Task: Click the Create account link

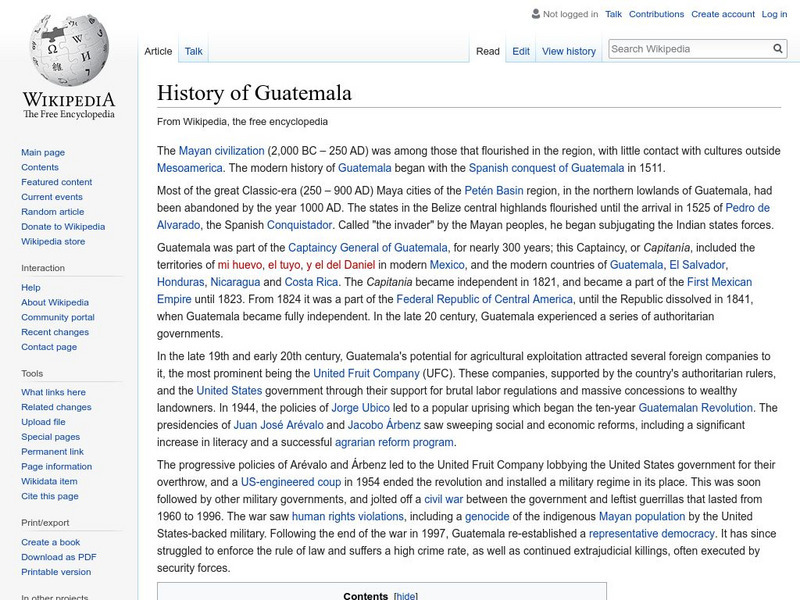Action: 721,15
